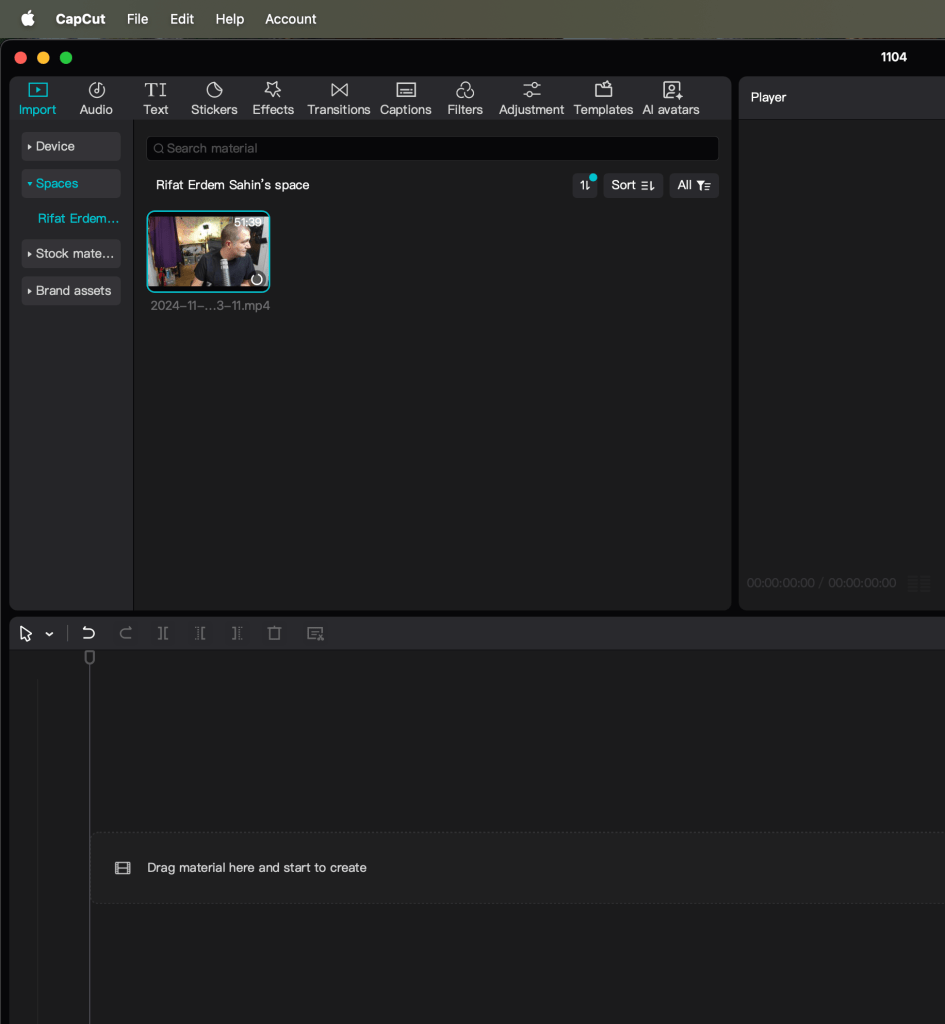Collapse the Spaces section
This screenshot has height=1024, width=945.
71,184
